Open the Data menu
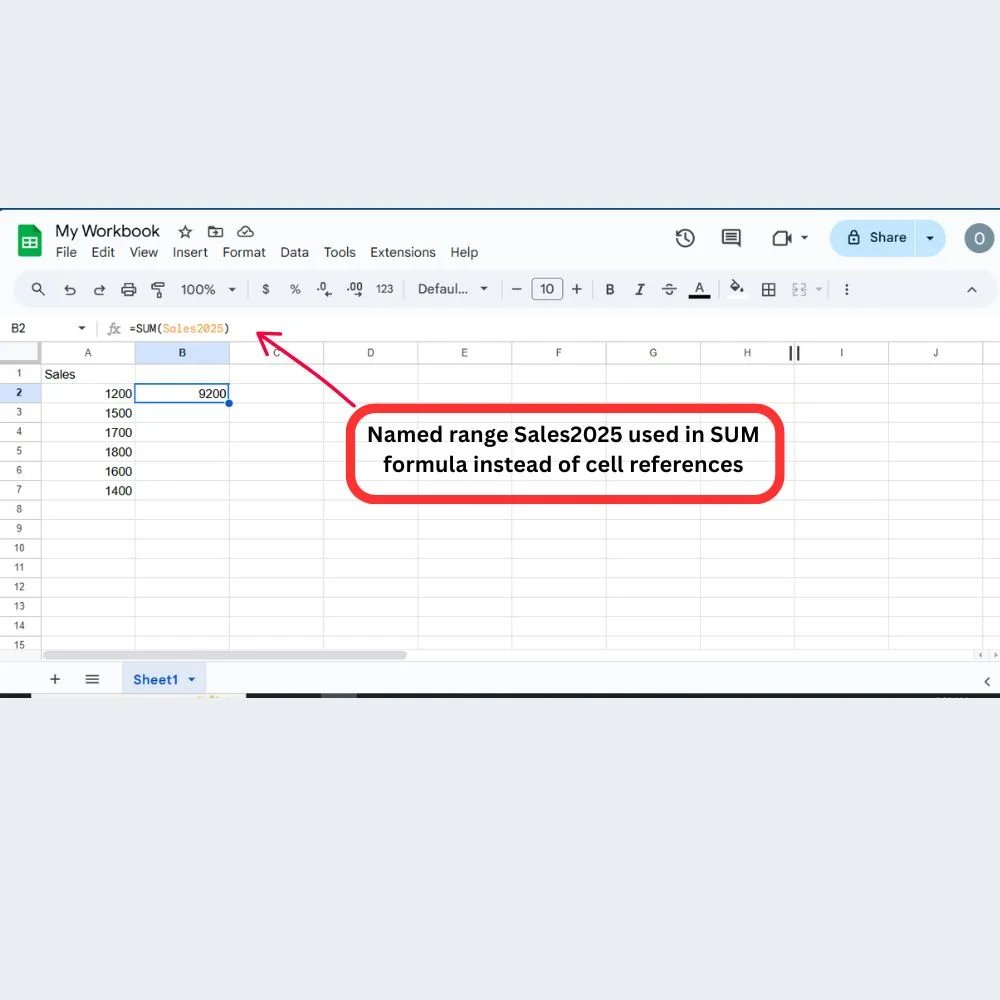The height and width of the screenshot is (1000, 1000). [294, 253]
